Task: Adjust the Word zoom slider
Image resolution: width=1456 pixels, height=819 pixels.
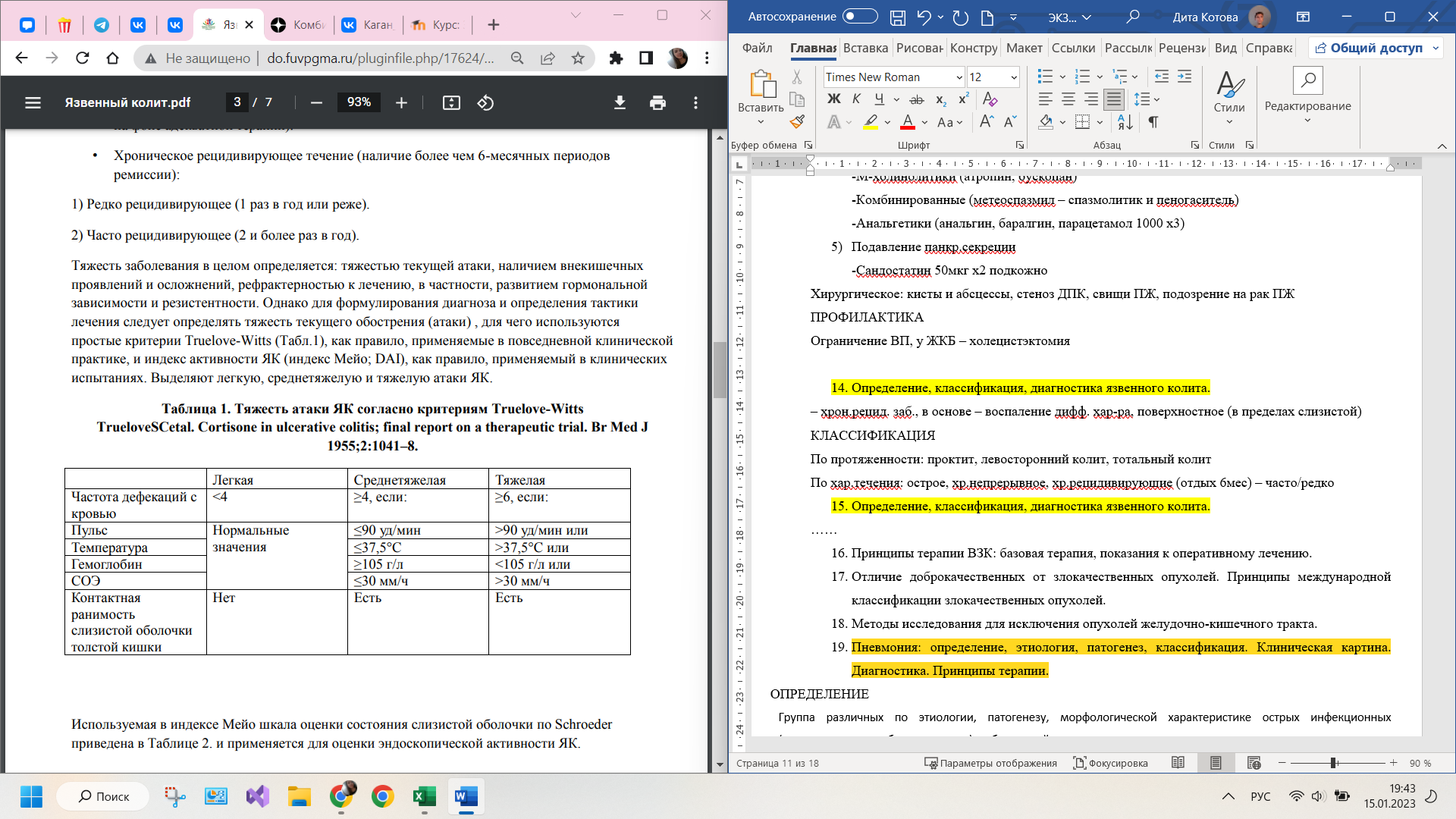Action: tap(1333, 763)
